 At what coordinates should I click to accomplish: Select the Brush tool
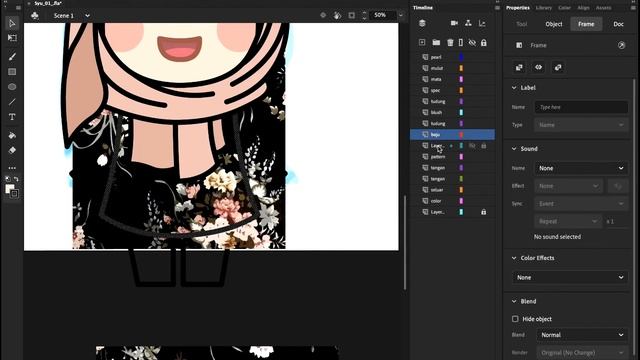[x=12, y=56]
